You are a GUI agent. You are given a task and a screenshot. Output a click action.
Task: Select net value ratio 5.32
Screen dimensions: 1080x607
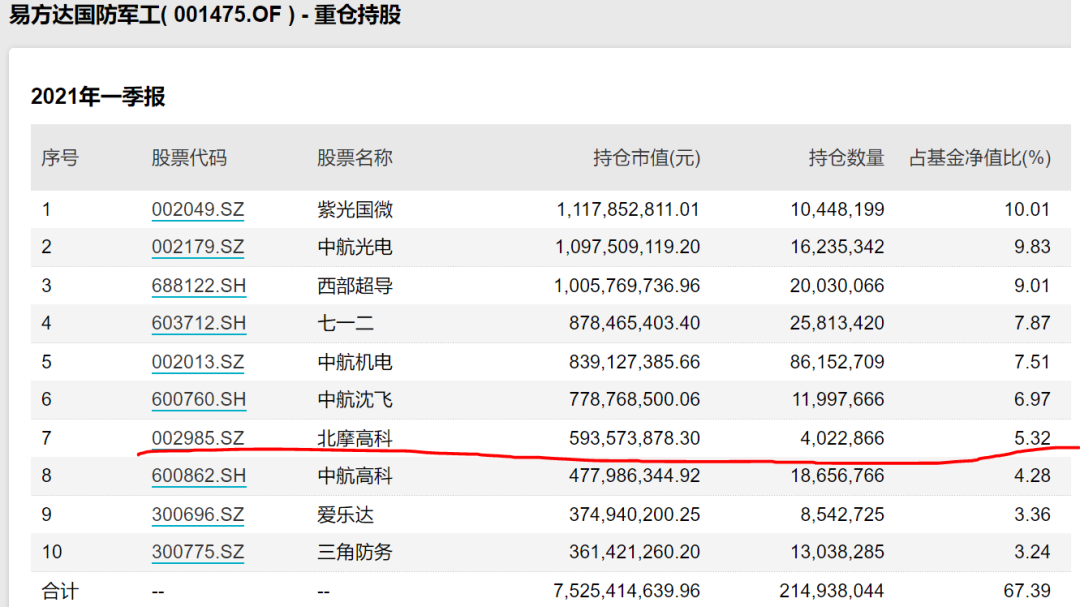1032,438
